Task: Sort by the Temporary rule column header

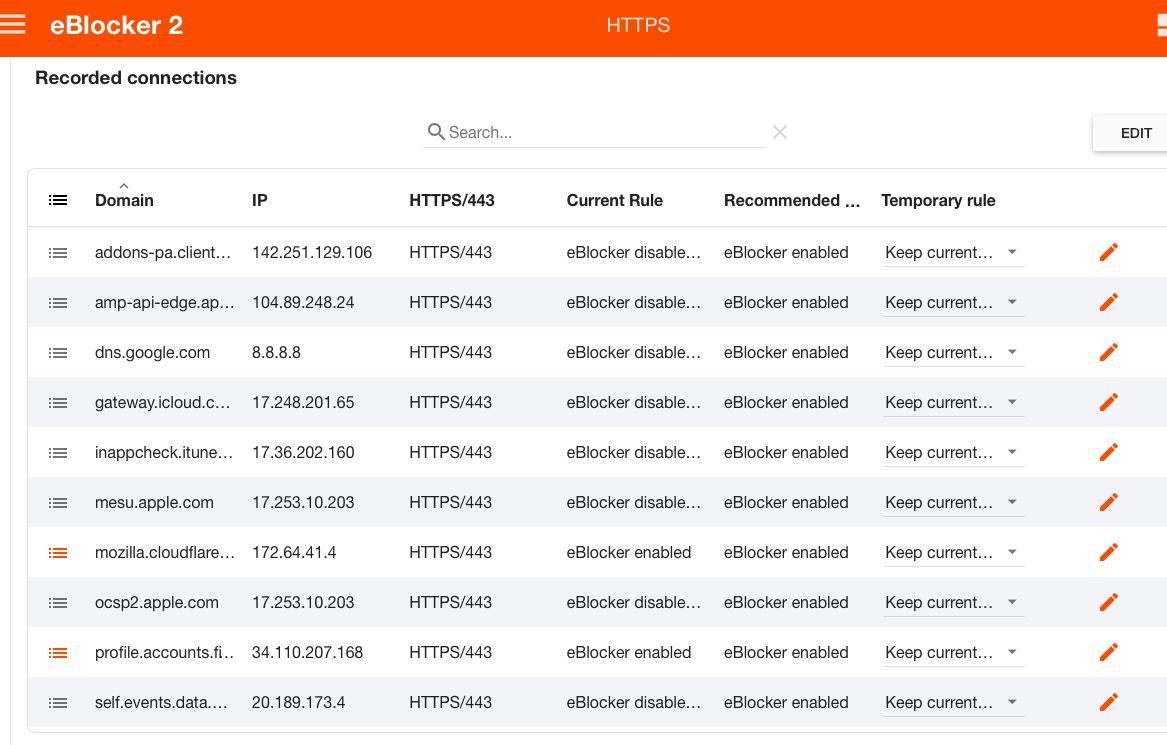Action: point(939,200)
